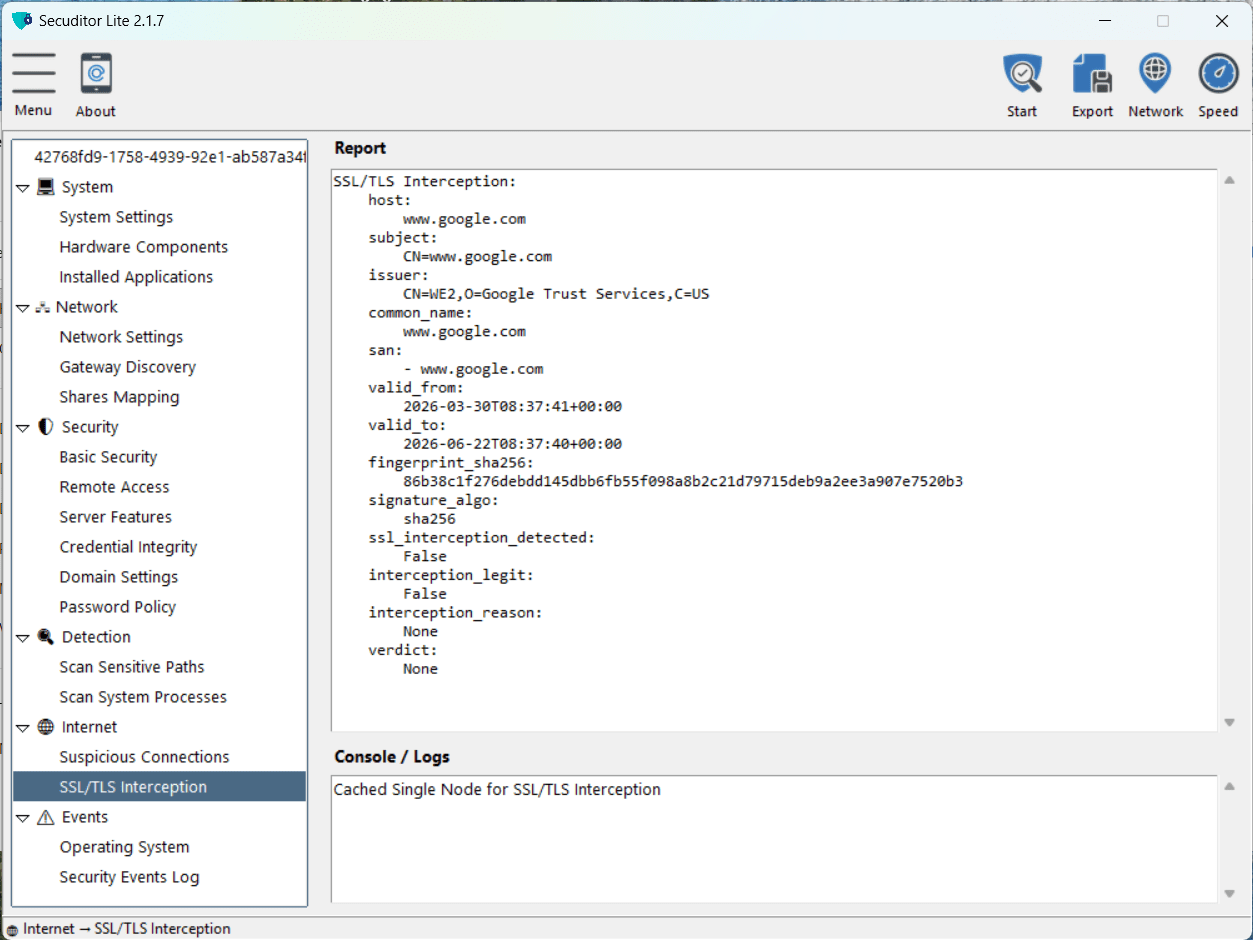
Task: Click the signature_algo value sha256
Action: click(429, 519)
